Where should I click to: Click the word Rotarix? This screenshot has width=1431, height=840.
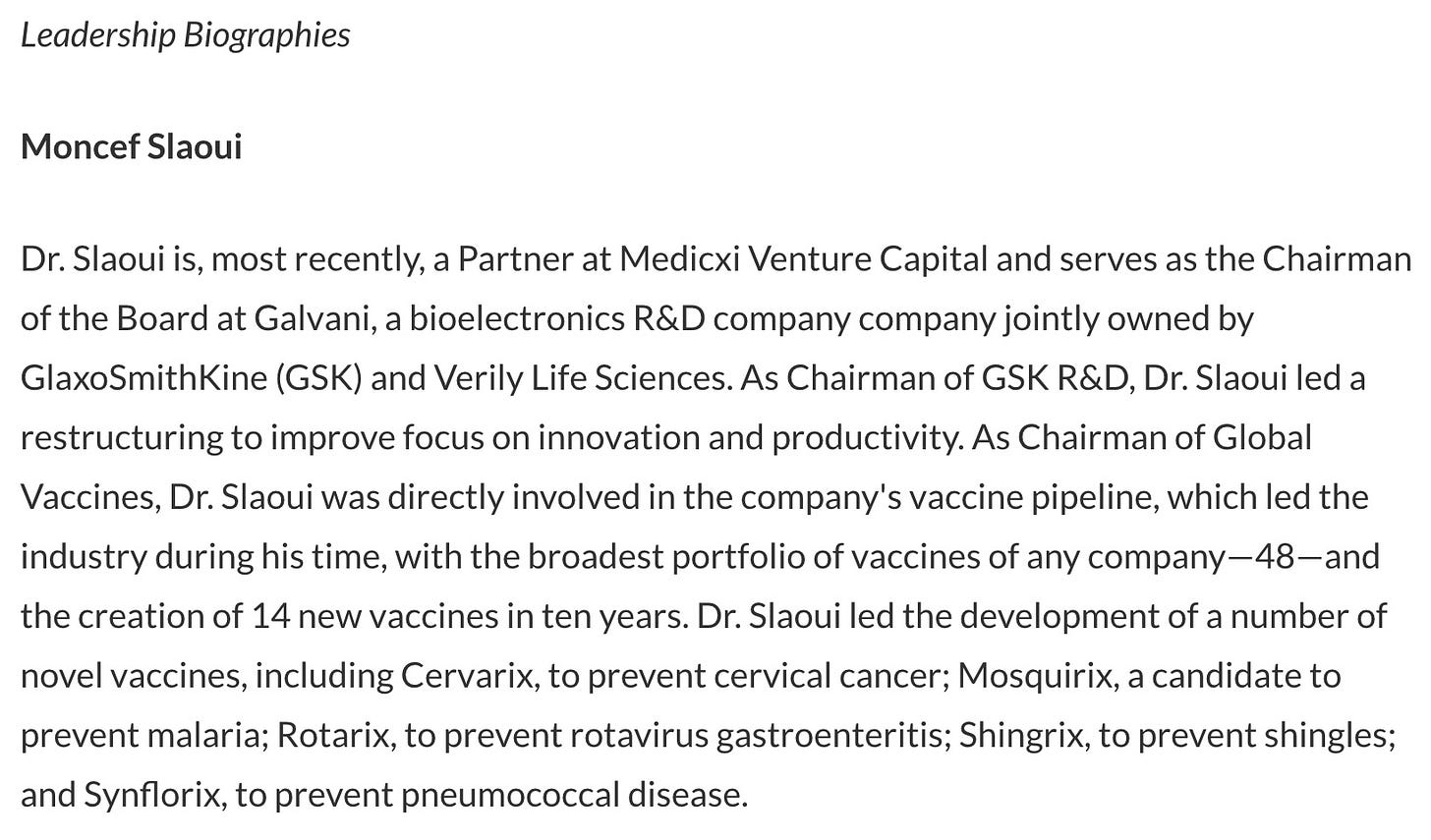[x=335, y=735]
